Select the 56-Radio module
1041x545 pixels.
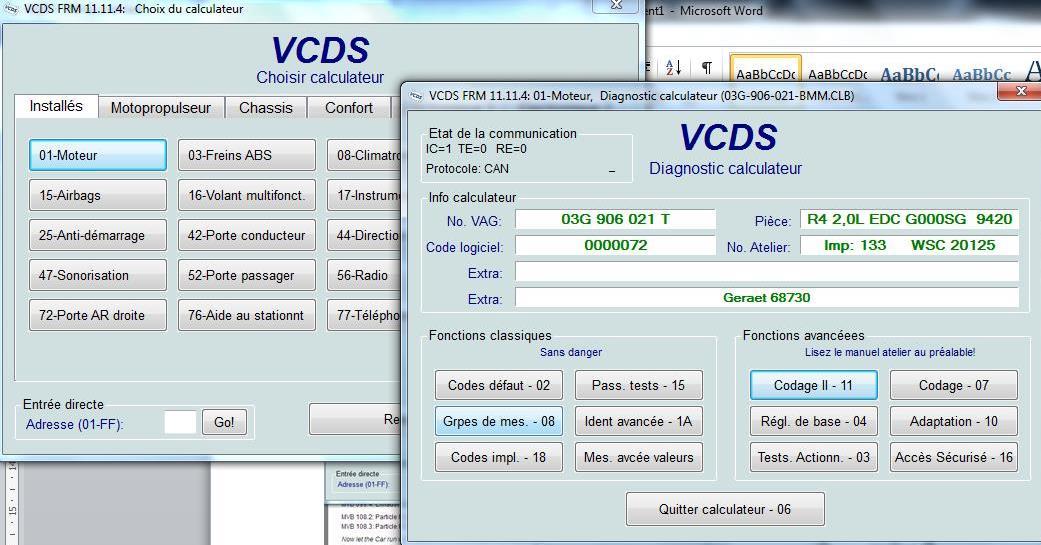coord(364,275)
